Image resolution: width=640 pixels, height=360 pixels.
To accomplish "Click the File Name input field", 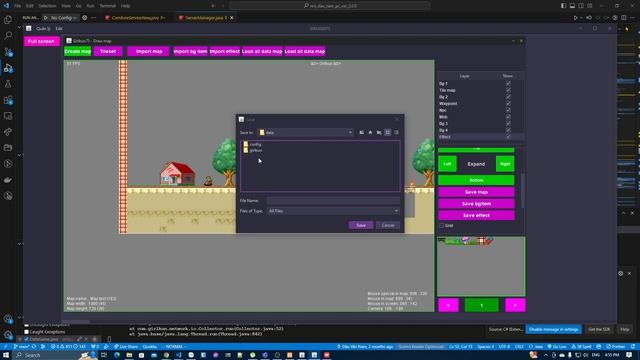I will [333, 200].
